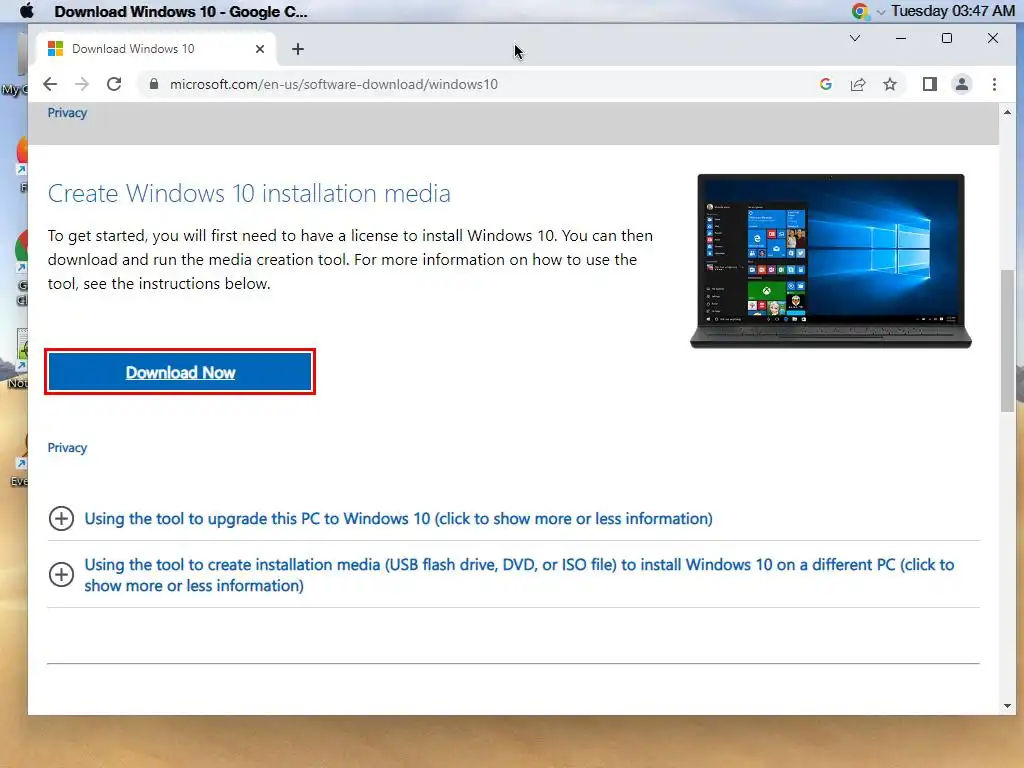The image size is (1024, 768).
Task: Click the page scrollbar thumb
Action: (1007, 340)
